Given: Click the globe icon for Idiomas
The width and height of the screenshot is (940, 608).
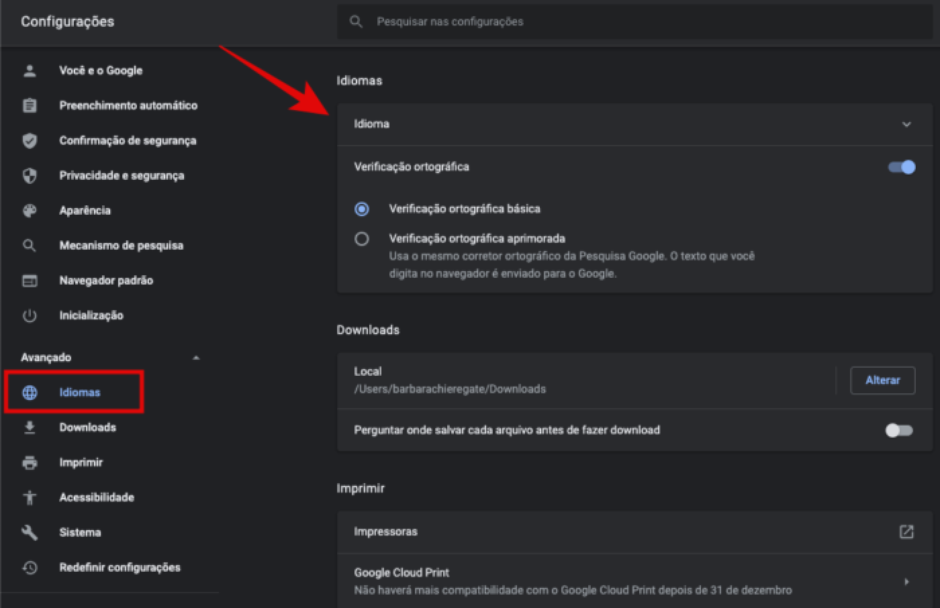Looking at the screenshot, I should [x=30, y=393].
